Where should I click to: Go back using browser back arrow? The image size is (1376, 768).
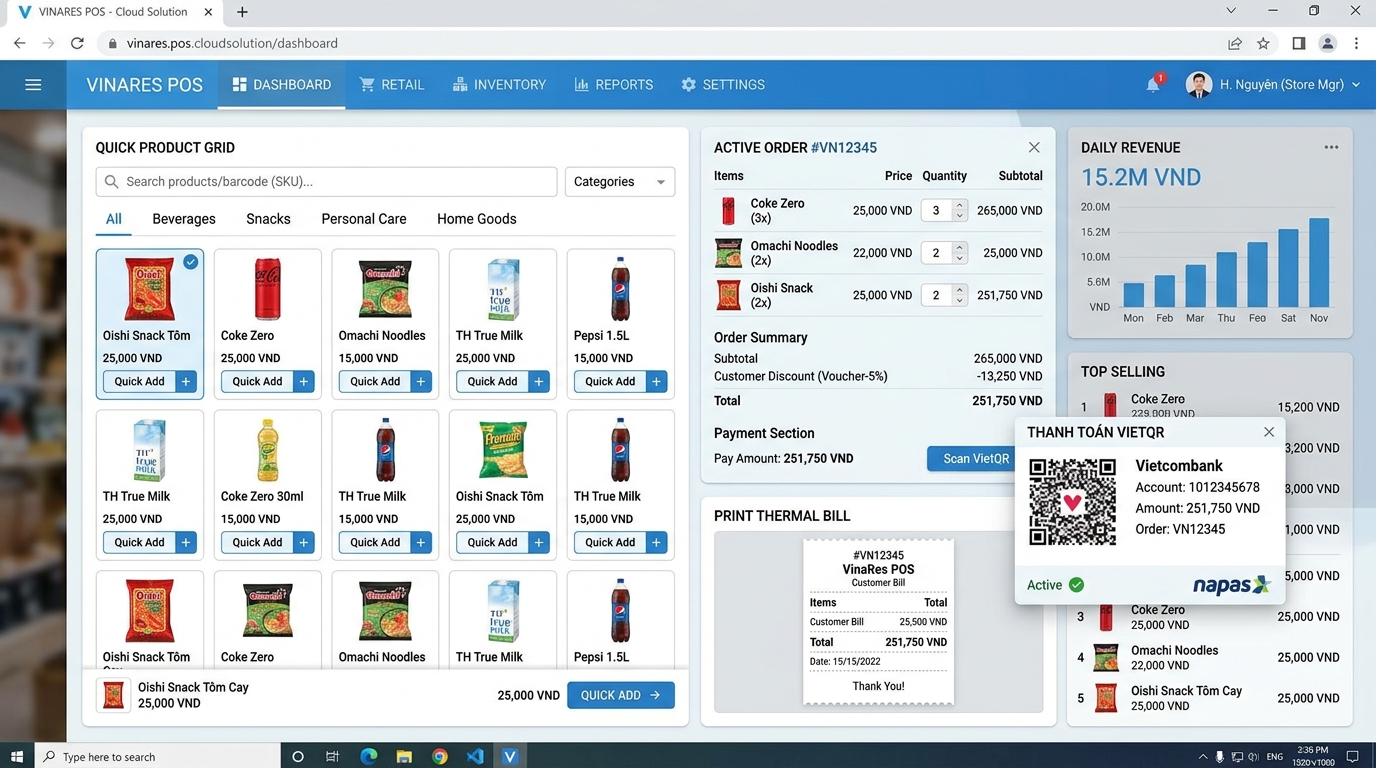(19, 43)
